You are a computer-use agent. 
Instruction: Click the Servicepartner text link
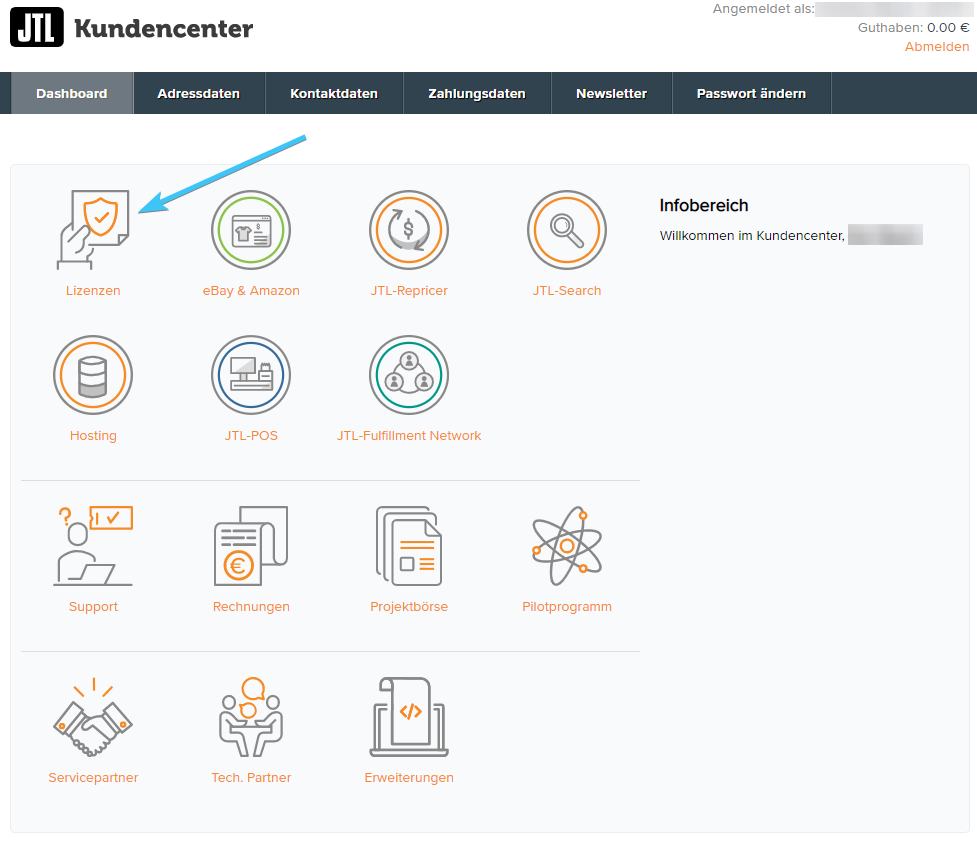tap(93, 777)
